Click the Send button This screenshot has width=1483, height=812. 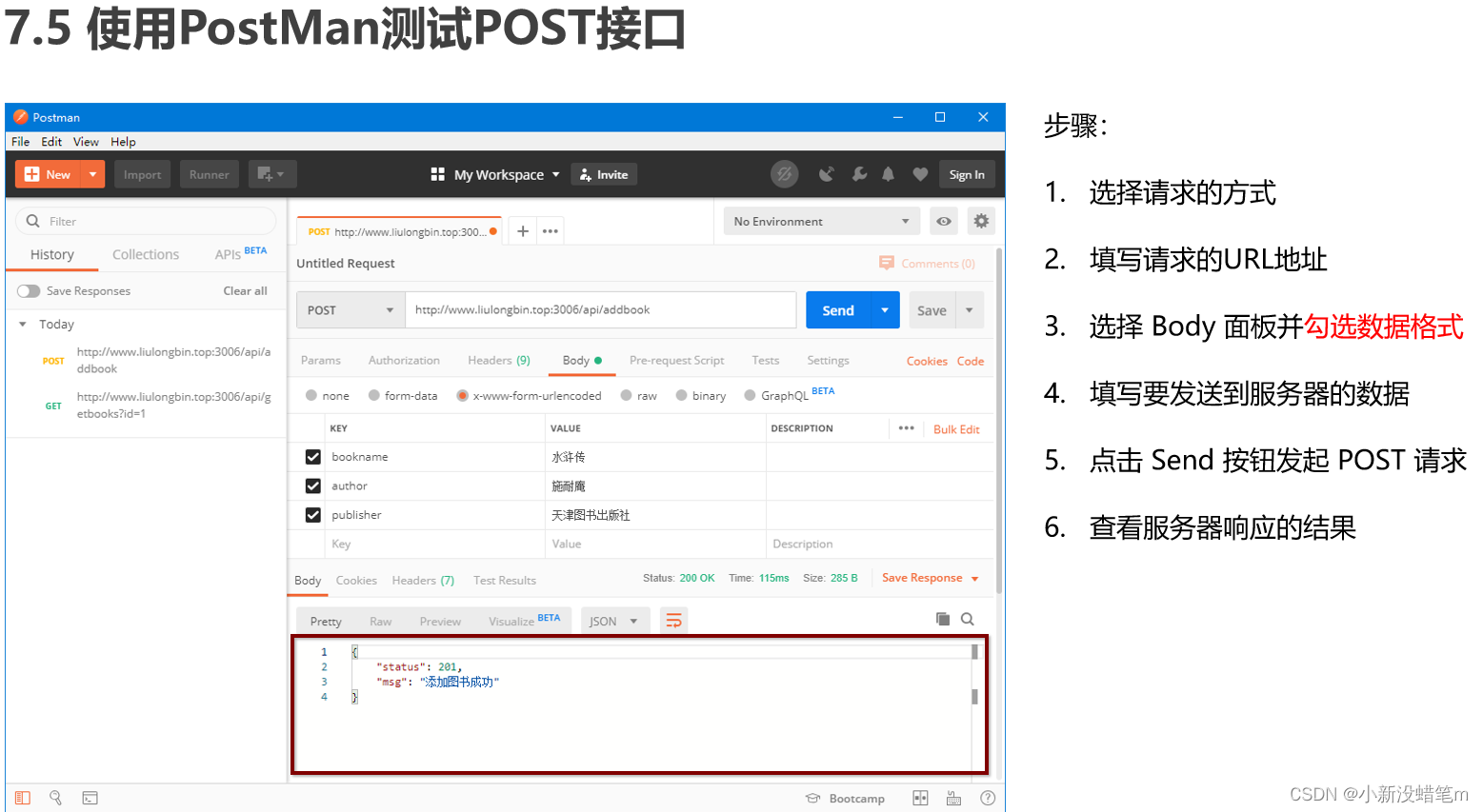point(838,309)
